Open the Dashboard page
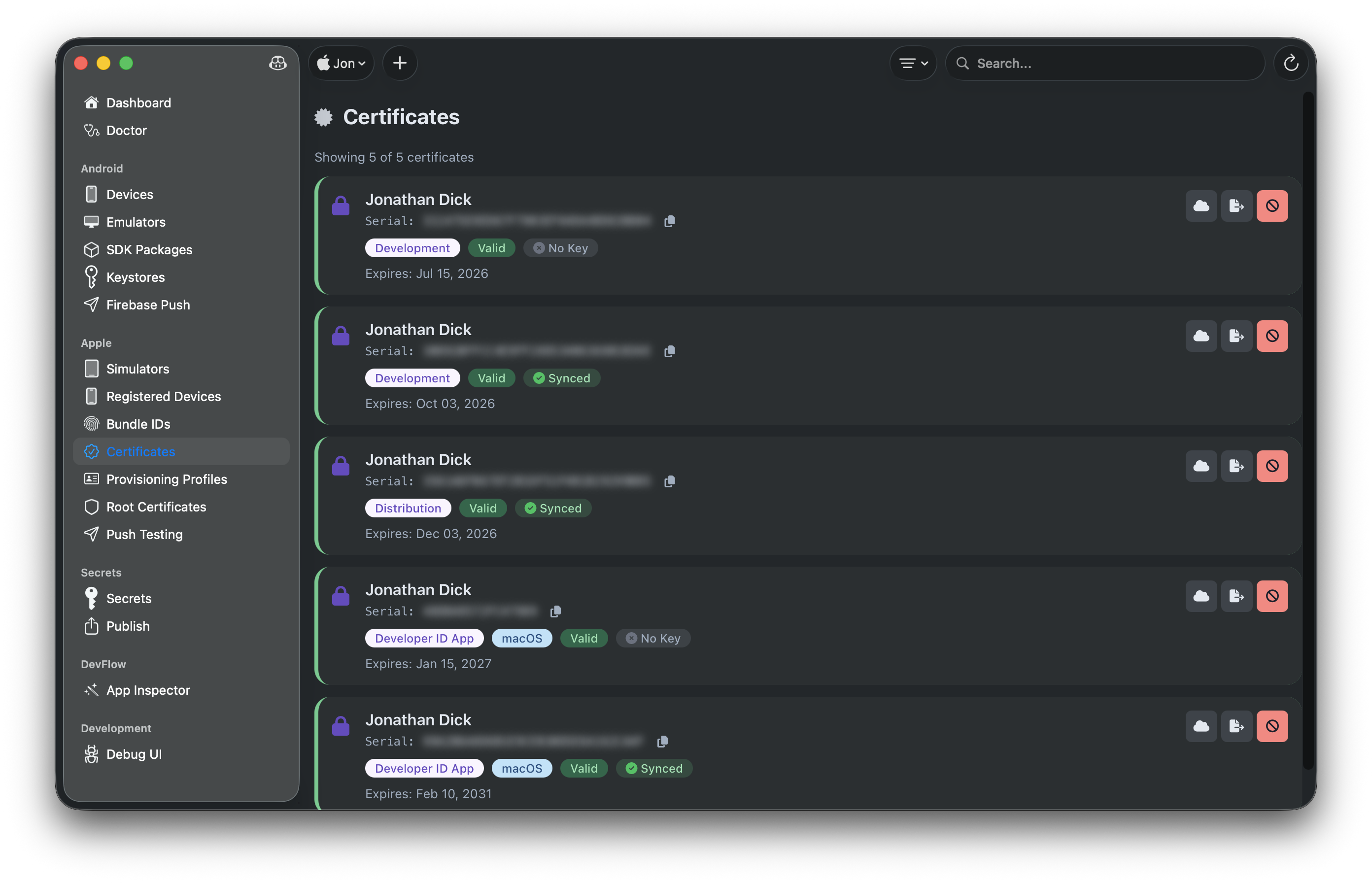Screen dimensions: 1372x883 pos(138,102)
